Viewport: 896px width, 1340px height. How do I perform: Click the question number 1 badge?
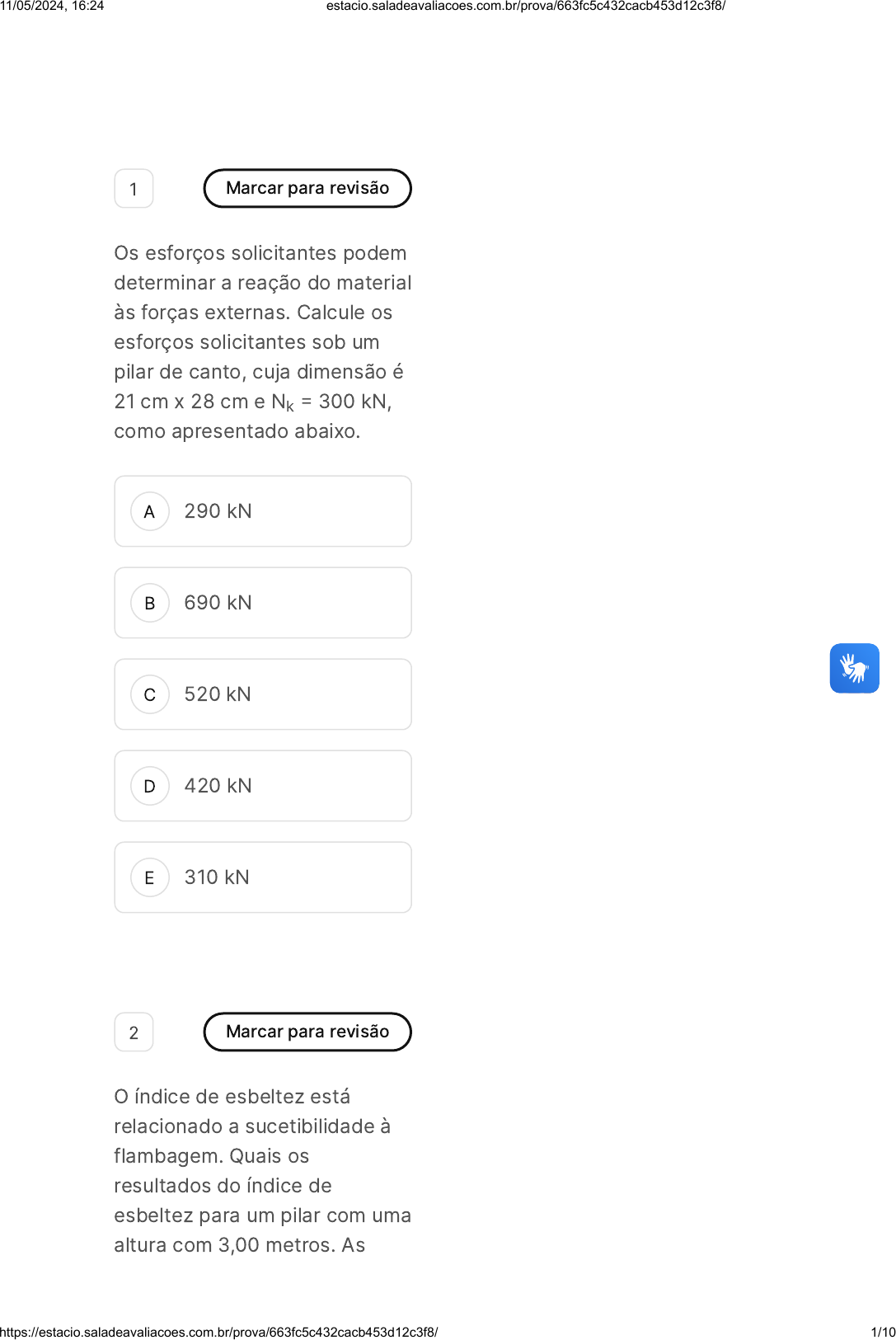(x=134, y=189)
